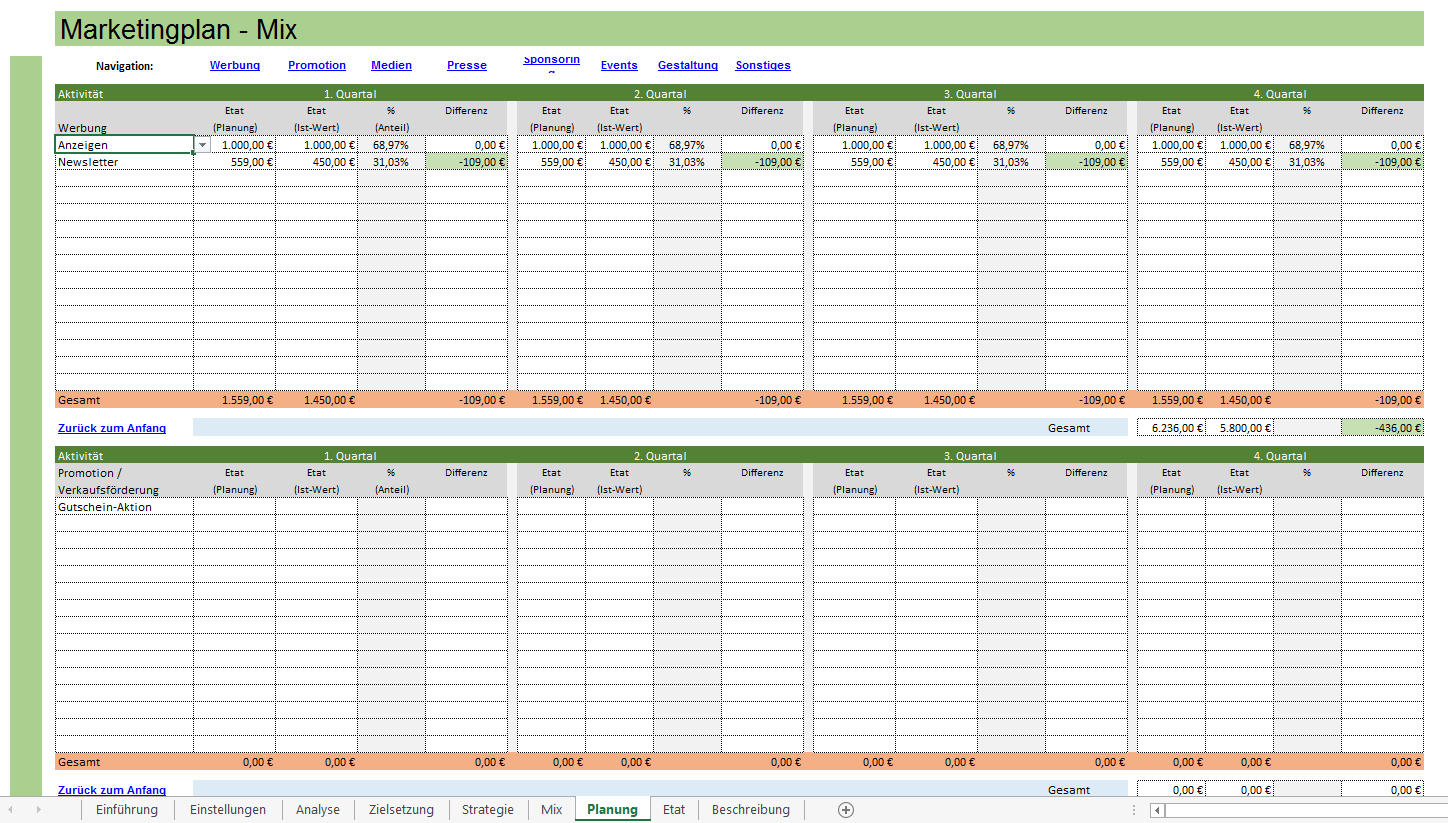Select the Gutschein-Aktion activity cell
Viewport: 1448px width, 823px height.
(x=124, y=507)
